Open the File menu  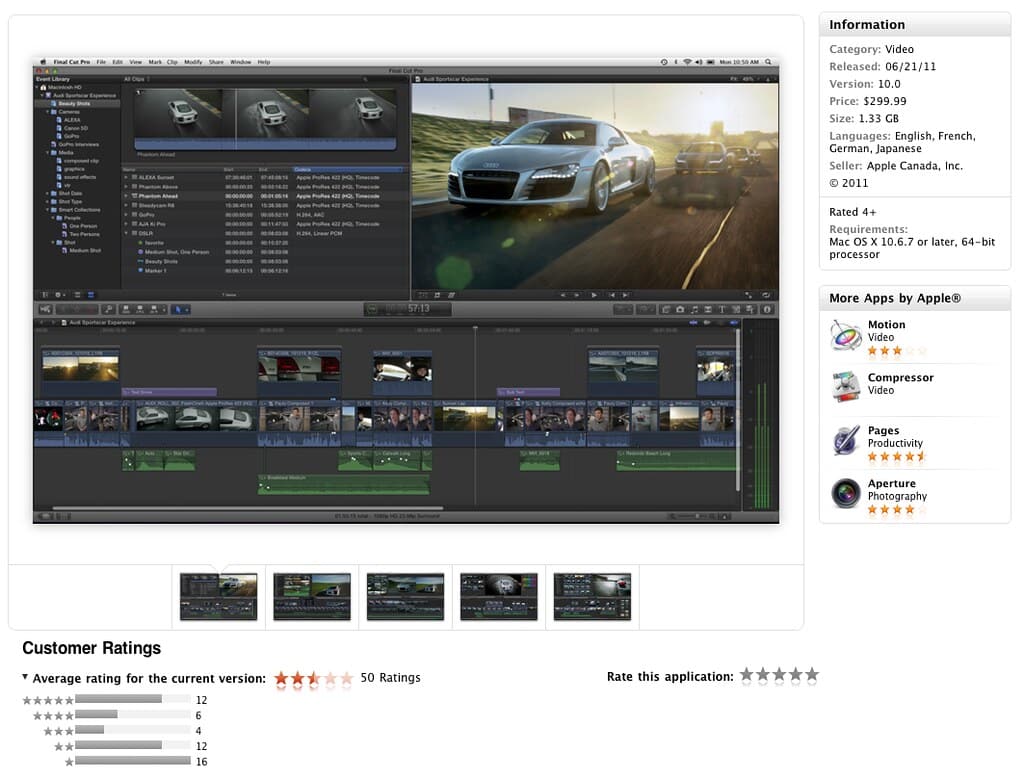click(x=101, y=62)
